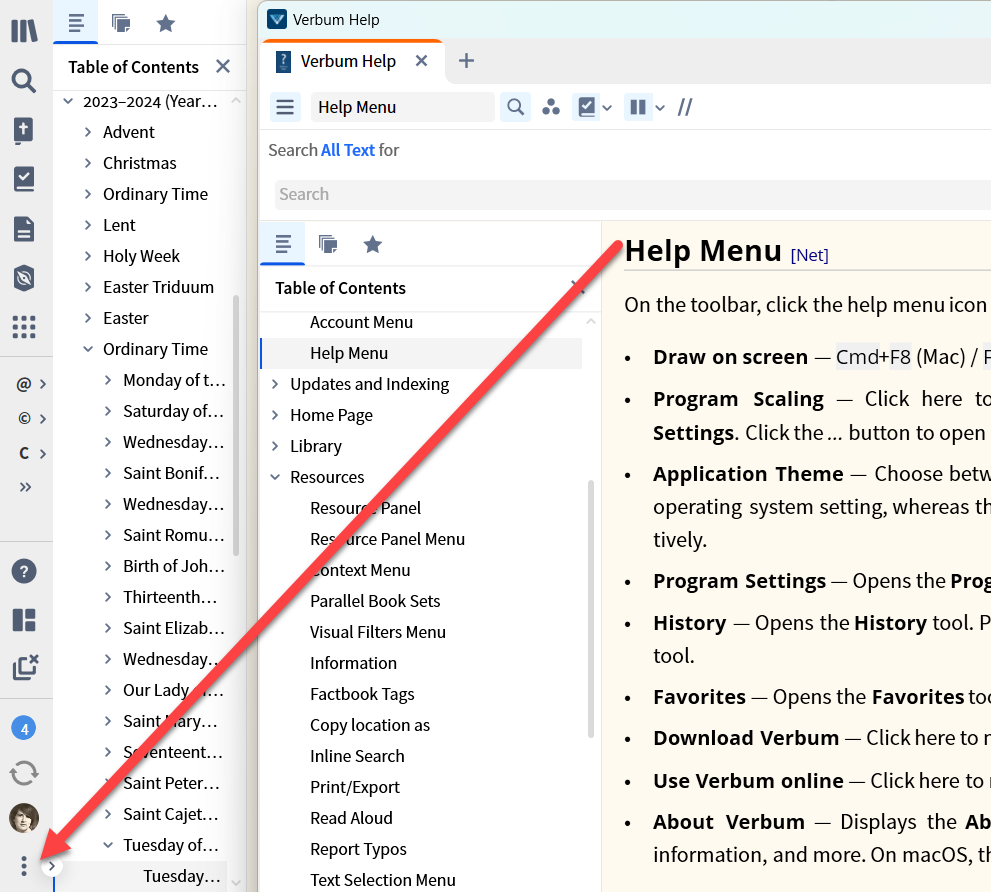Select the Search magnifier in the left sidebar
991x892 pixels.
24,81
